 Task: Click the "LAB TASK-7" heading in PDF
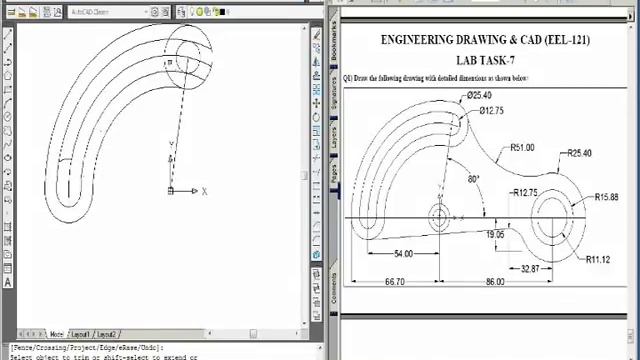(x=485, y=60)
